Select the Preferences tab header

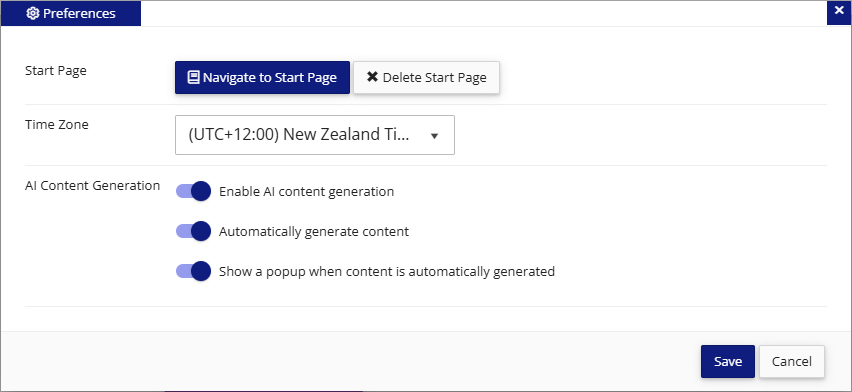[x=71, y=13]
